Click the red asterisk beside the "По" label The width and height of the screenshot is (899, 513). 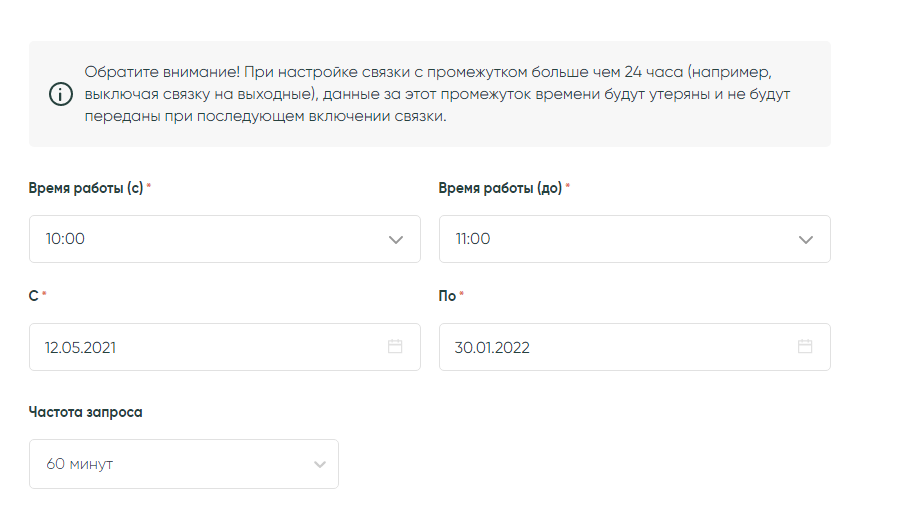(462, 295)
